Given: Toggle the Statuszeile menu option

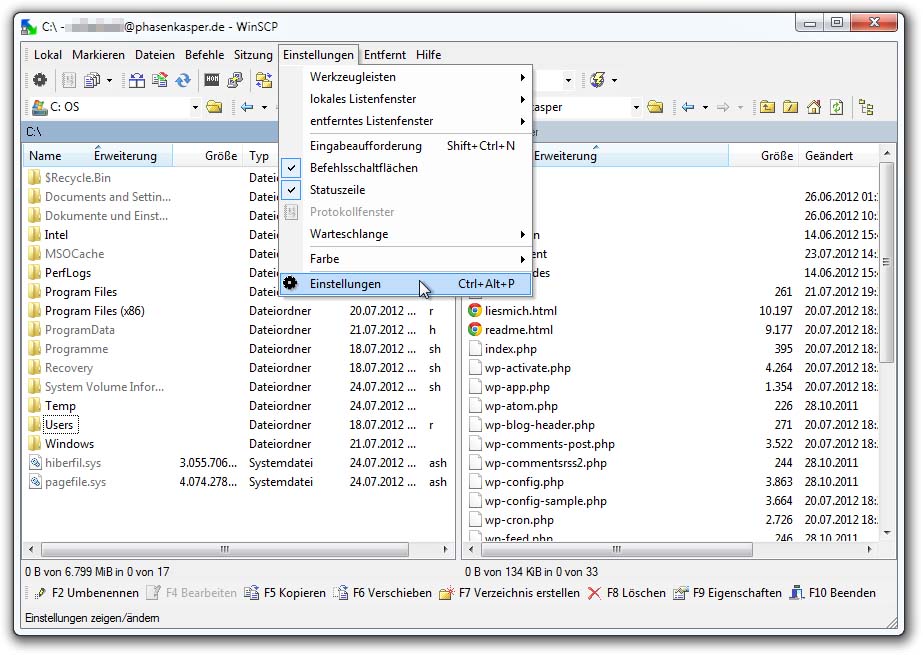Looking at the screenshot, I should point(337,190).
